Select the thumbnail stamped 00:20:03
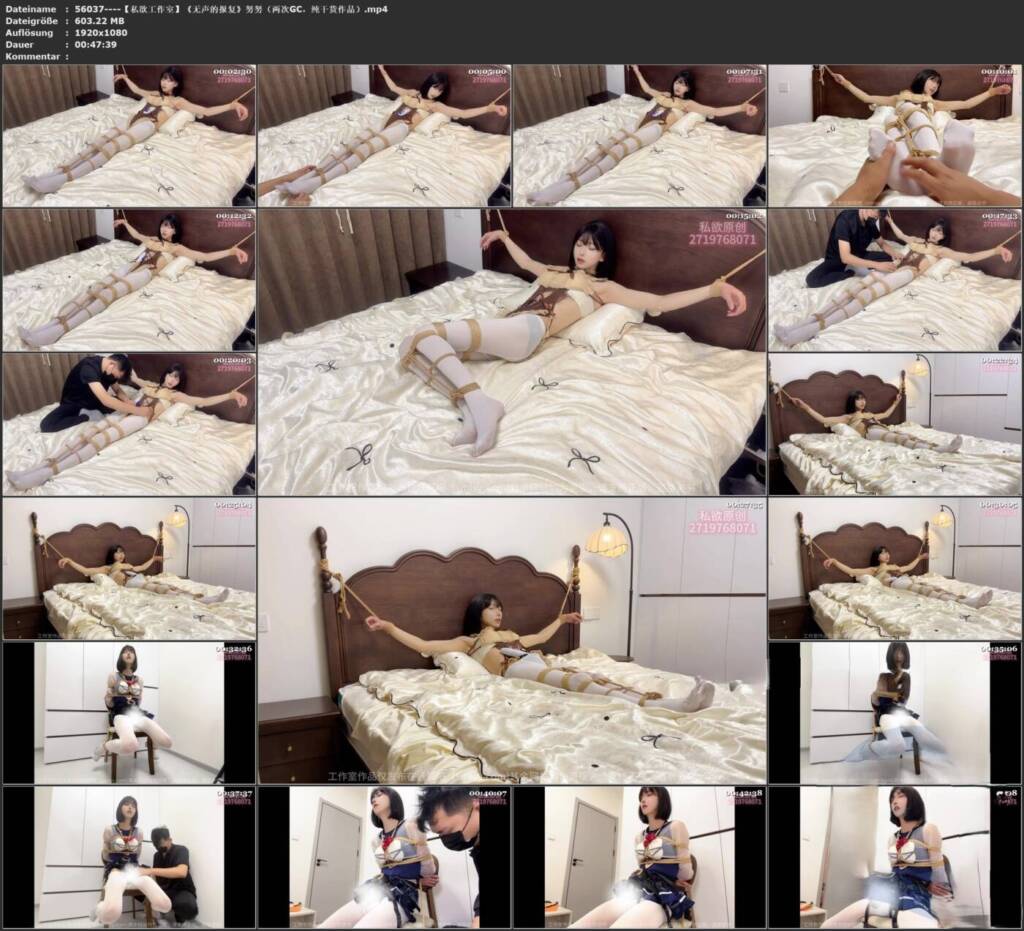1024x931 pixels. [x=129, y=424]
